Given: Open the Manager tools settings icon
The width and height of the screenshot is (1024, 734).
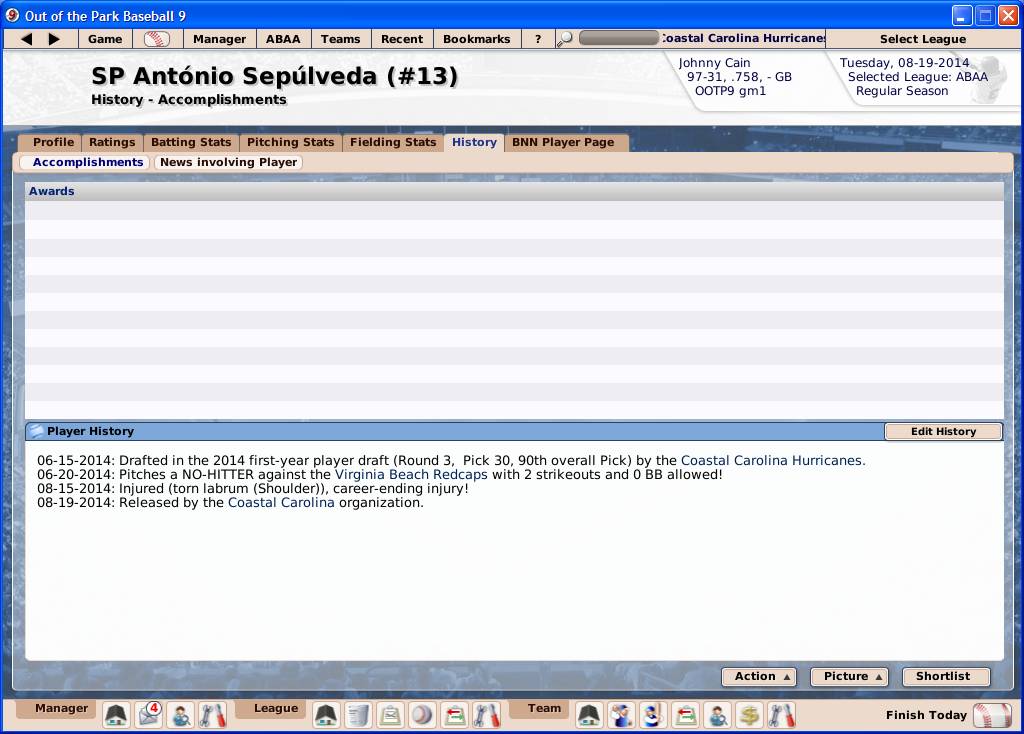Looking at the screenshot, I should tap(212, 715).
